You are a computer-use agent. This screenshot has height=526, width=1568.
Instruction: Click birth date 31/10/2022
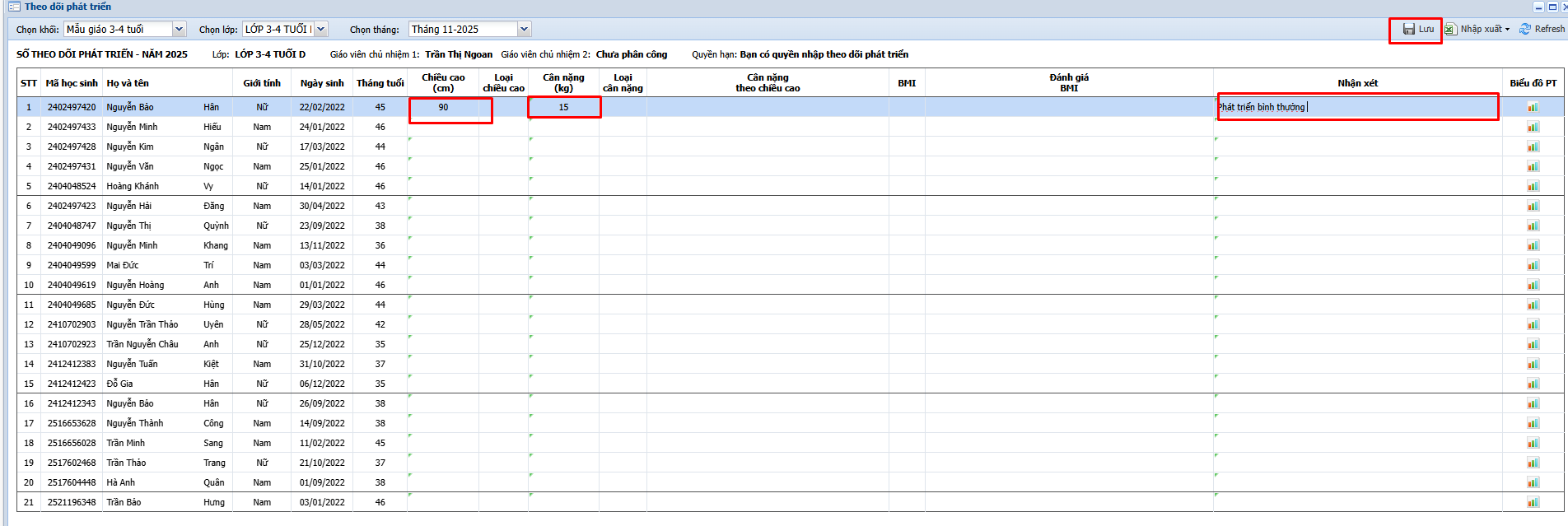coord(322,364)
